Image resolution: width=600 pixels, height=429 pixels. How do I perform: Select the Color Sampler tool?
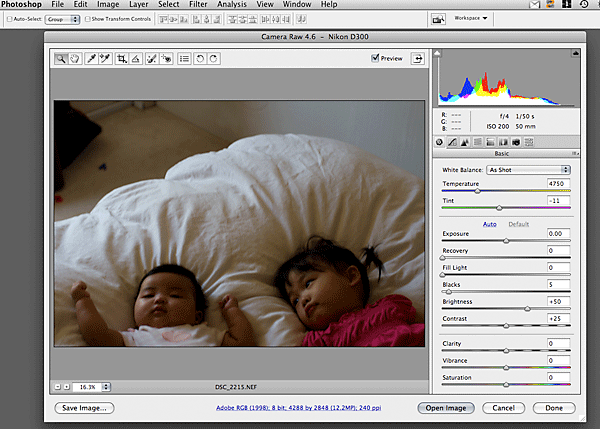[x=105, y=59]
